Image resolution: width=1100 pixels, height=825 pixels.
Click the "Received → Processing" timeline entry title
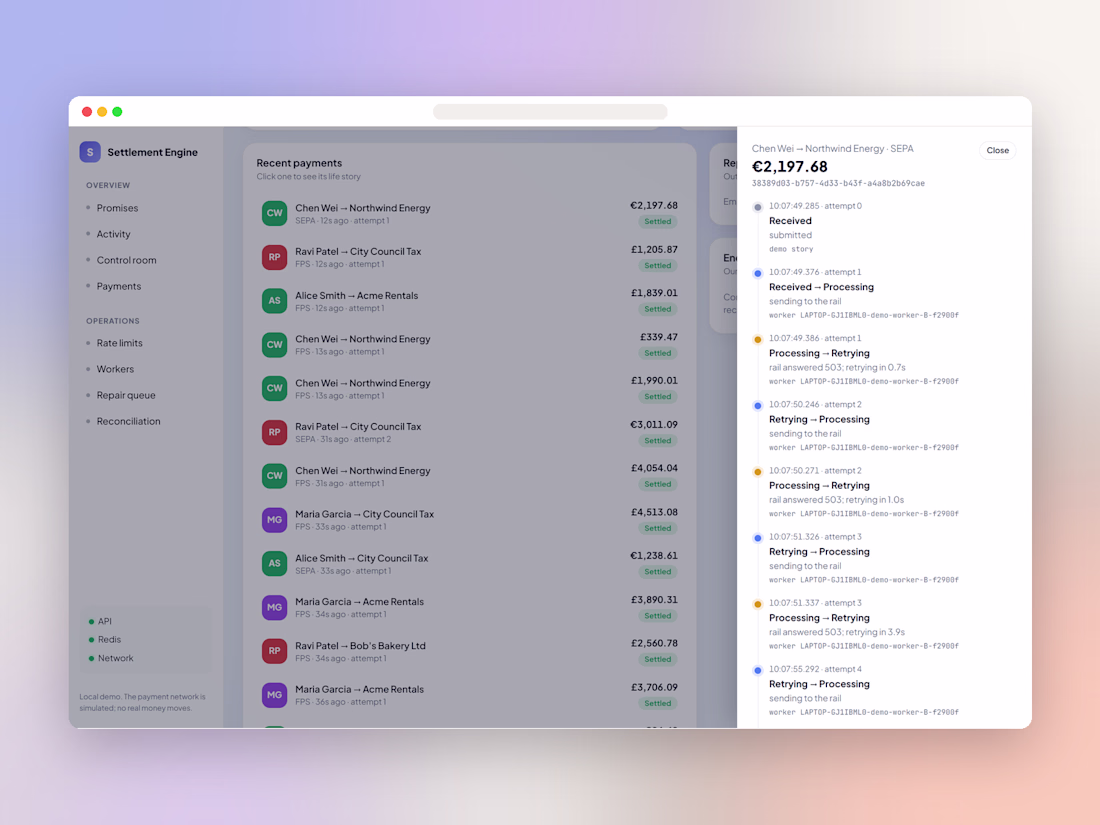pyautogui.click(x=821, y=287)
